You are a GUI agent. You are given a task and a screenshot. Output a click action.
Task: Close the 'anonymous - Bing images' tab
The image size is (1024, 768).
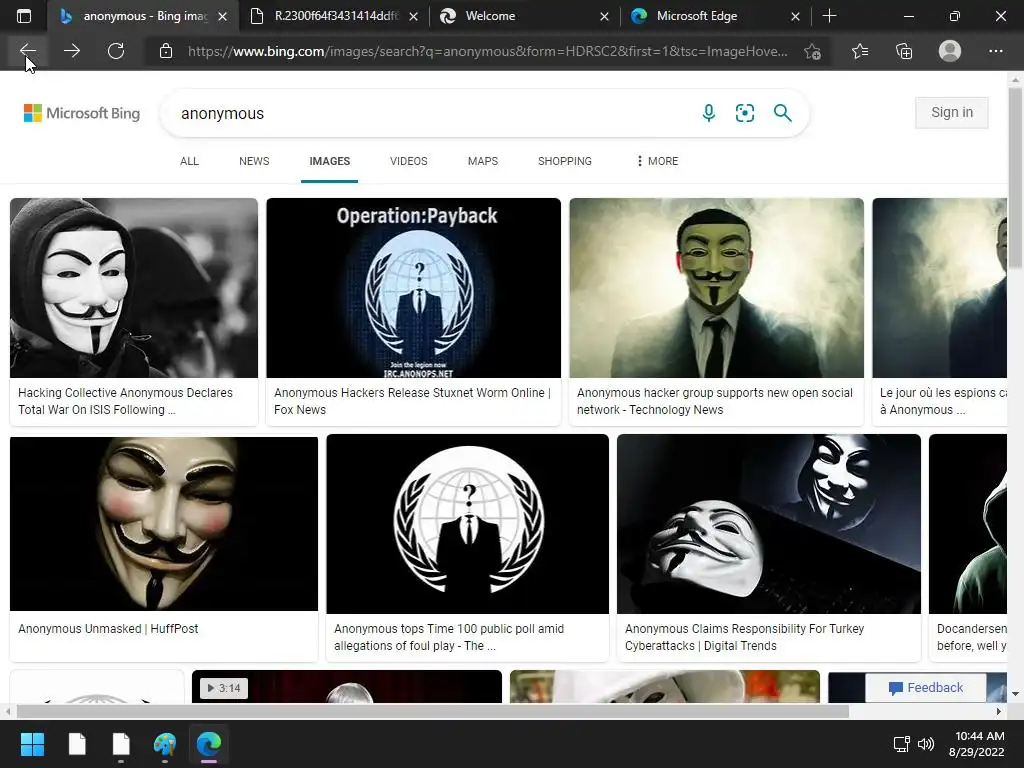[x=223, y=16]
